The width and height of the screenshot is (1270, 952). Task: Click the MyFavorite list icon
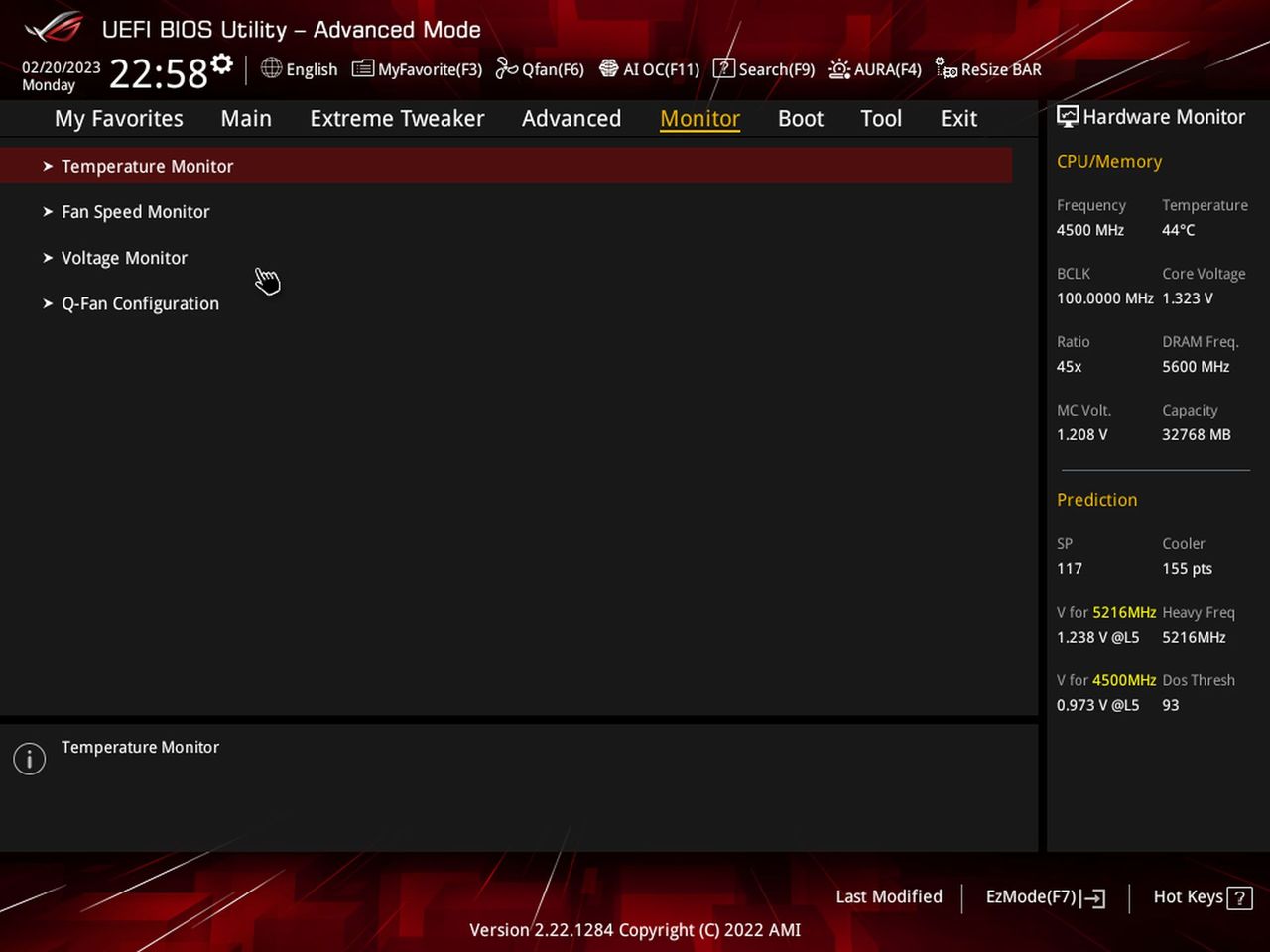[x=363, y=68]
